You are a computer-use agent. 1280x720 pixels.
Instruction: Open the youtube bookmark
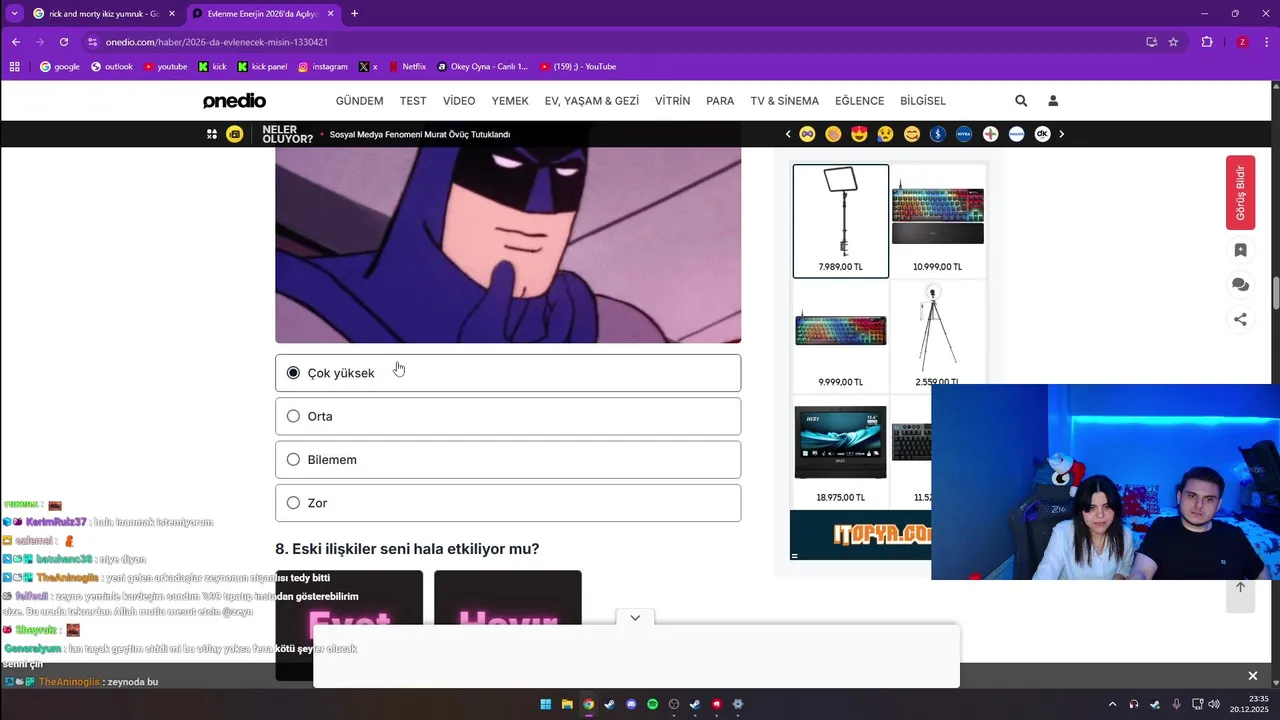click(166, 67)
